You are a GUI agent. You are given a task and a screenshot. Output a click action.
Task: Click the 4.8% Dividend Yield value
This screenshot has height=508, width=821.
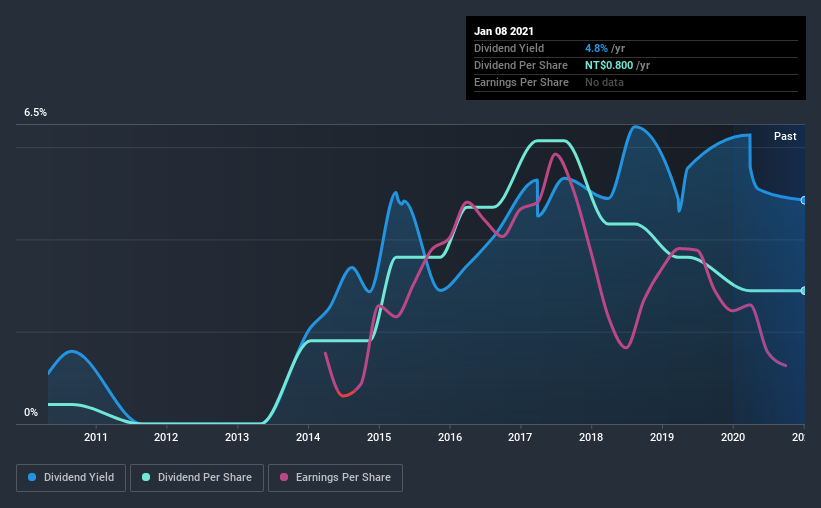[596, 48]
